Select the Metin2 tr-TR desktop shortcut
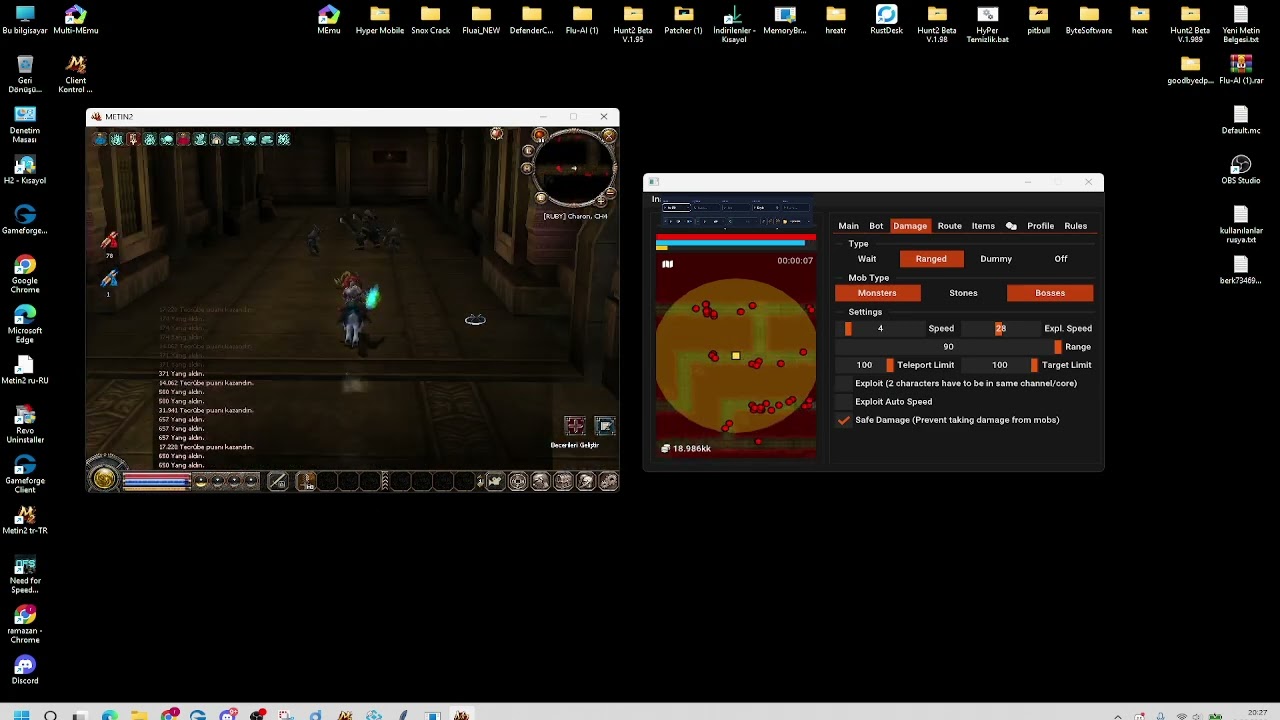Screen dimensions: 1280x720 (25, 520)
